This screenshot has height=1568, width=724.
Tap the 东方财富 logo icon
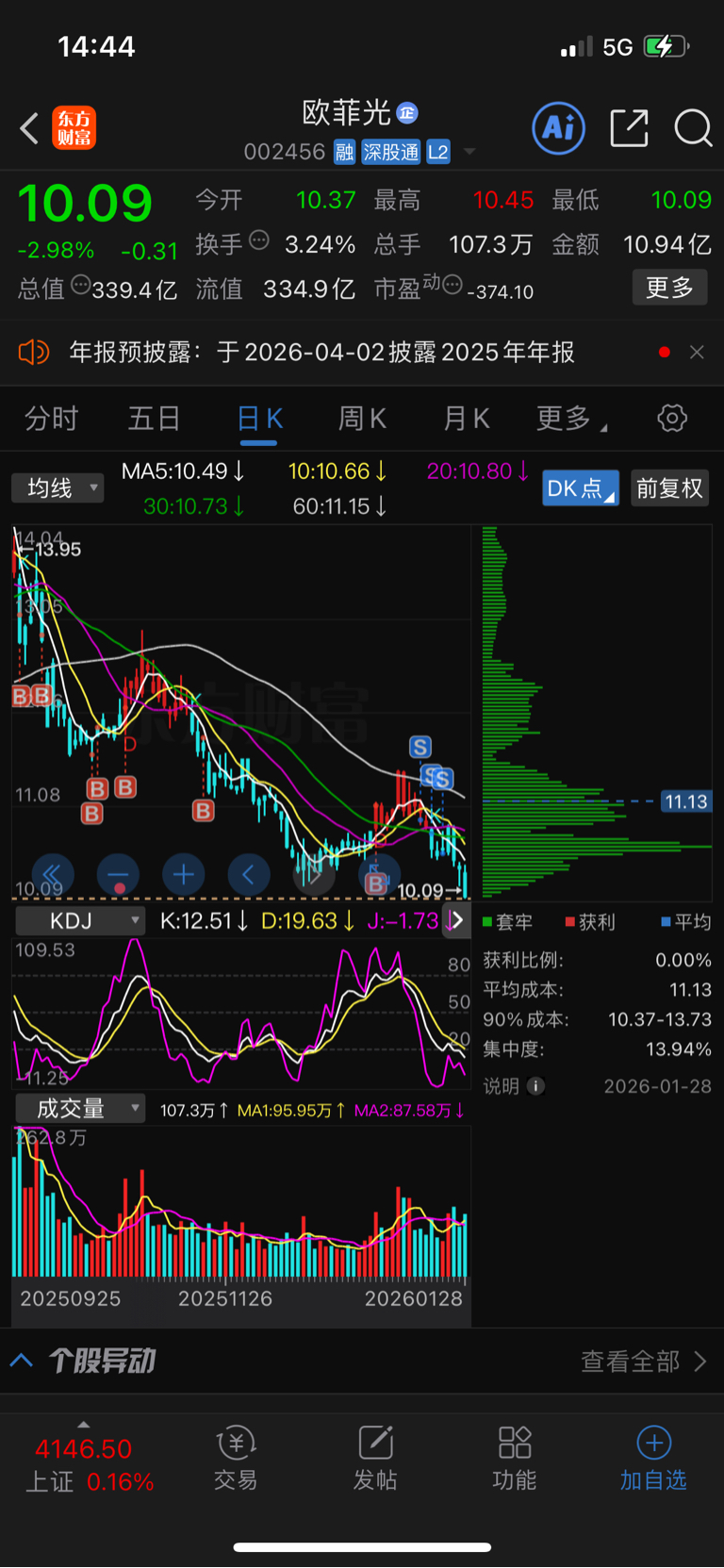point(74,128)
